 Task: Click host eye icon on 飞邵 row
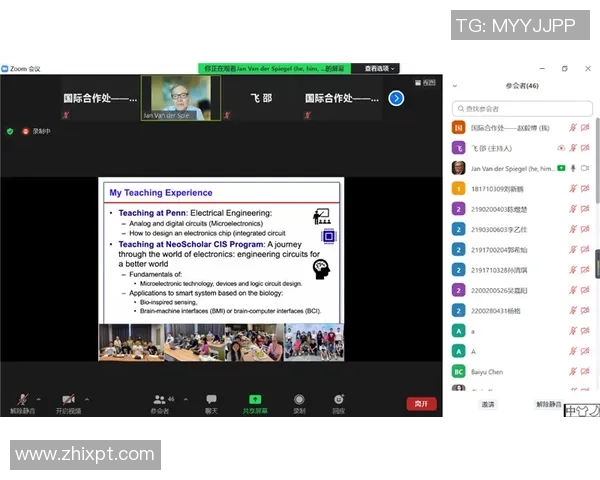561,148
